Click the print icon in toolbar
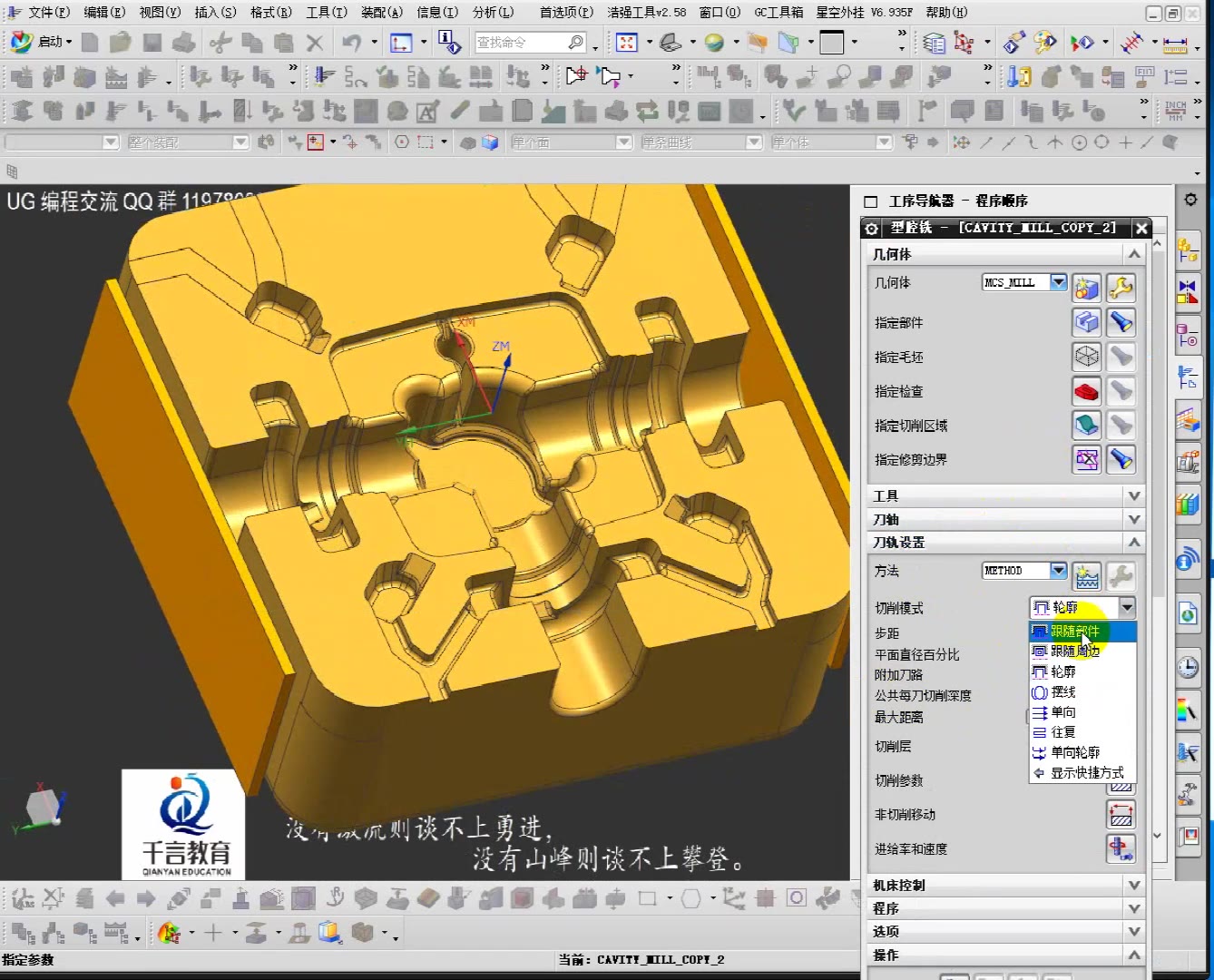Viewport: 1214px width, 980px height. coord(183,43)
